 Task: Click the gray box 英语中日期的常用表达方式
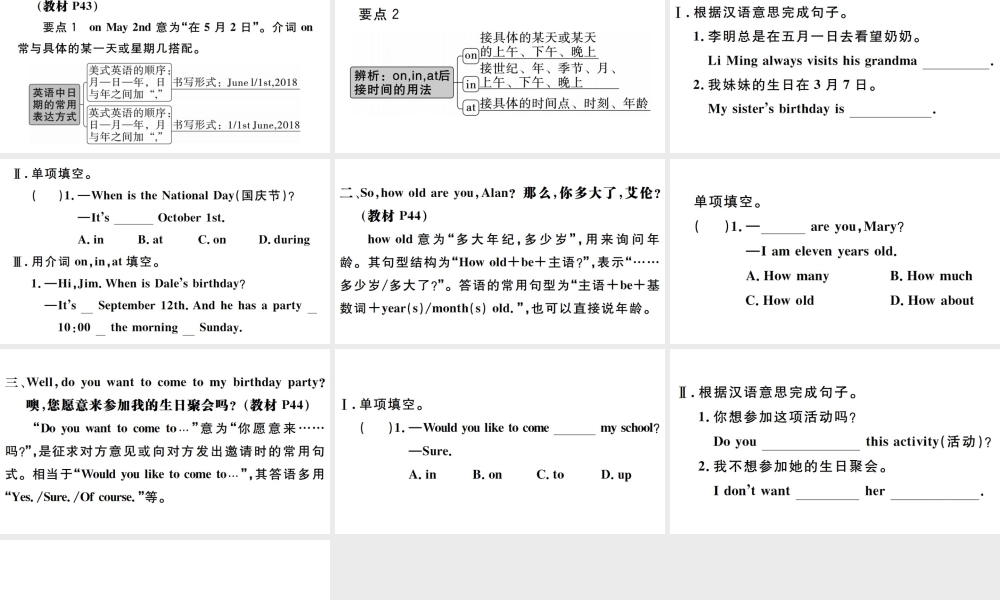(x=55, y=104)
